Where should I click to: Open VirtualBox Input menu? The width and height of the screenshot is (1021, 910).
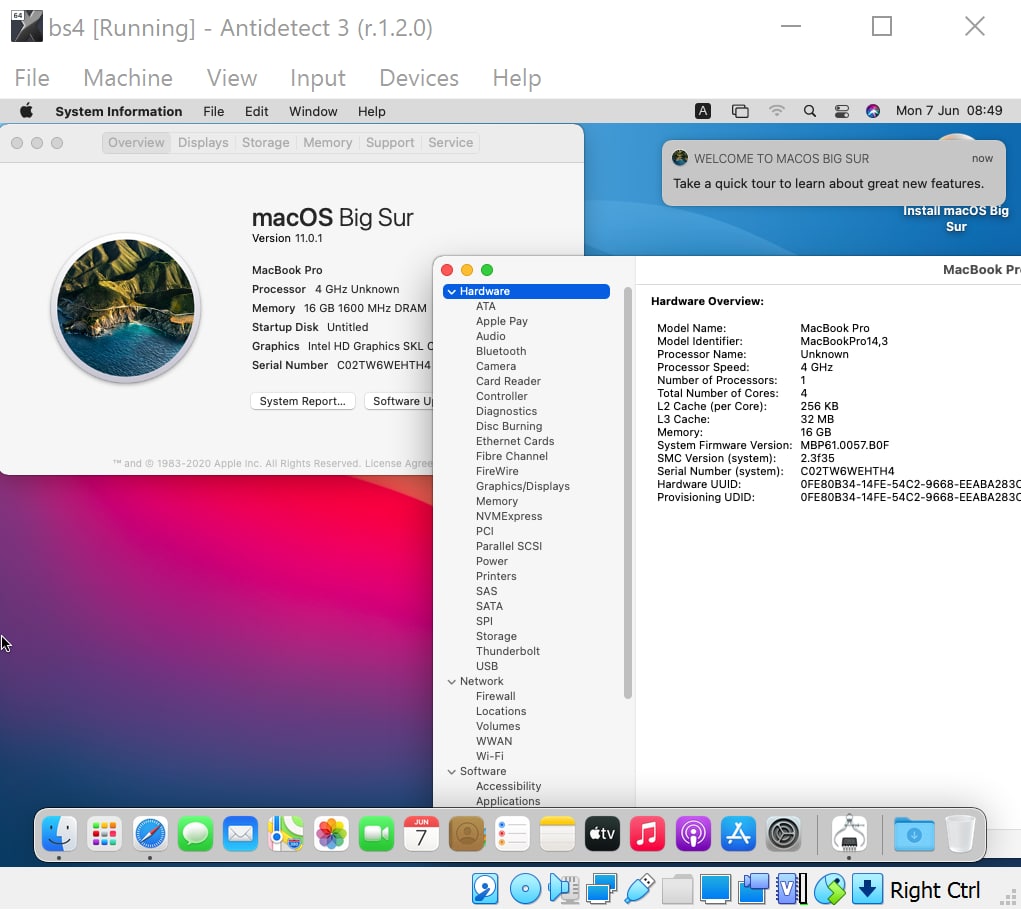pyautogui.click(x=318, y=78)
